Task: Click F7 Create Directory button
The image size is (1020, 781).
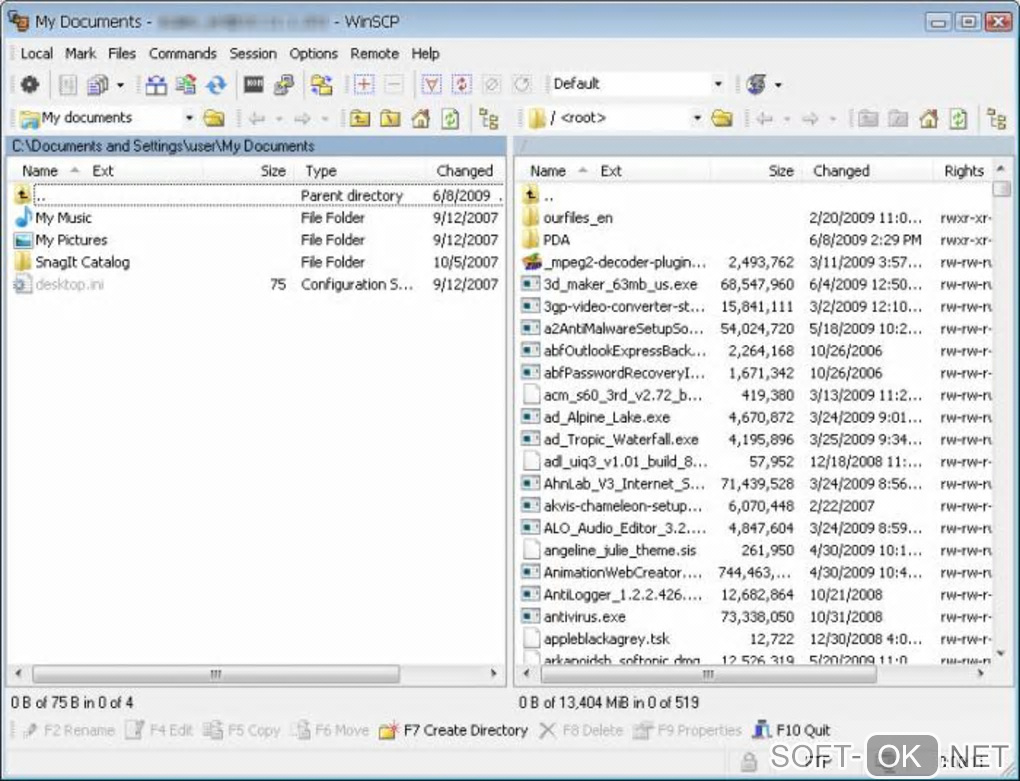Action: (454, 730)
